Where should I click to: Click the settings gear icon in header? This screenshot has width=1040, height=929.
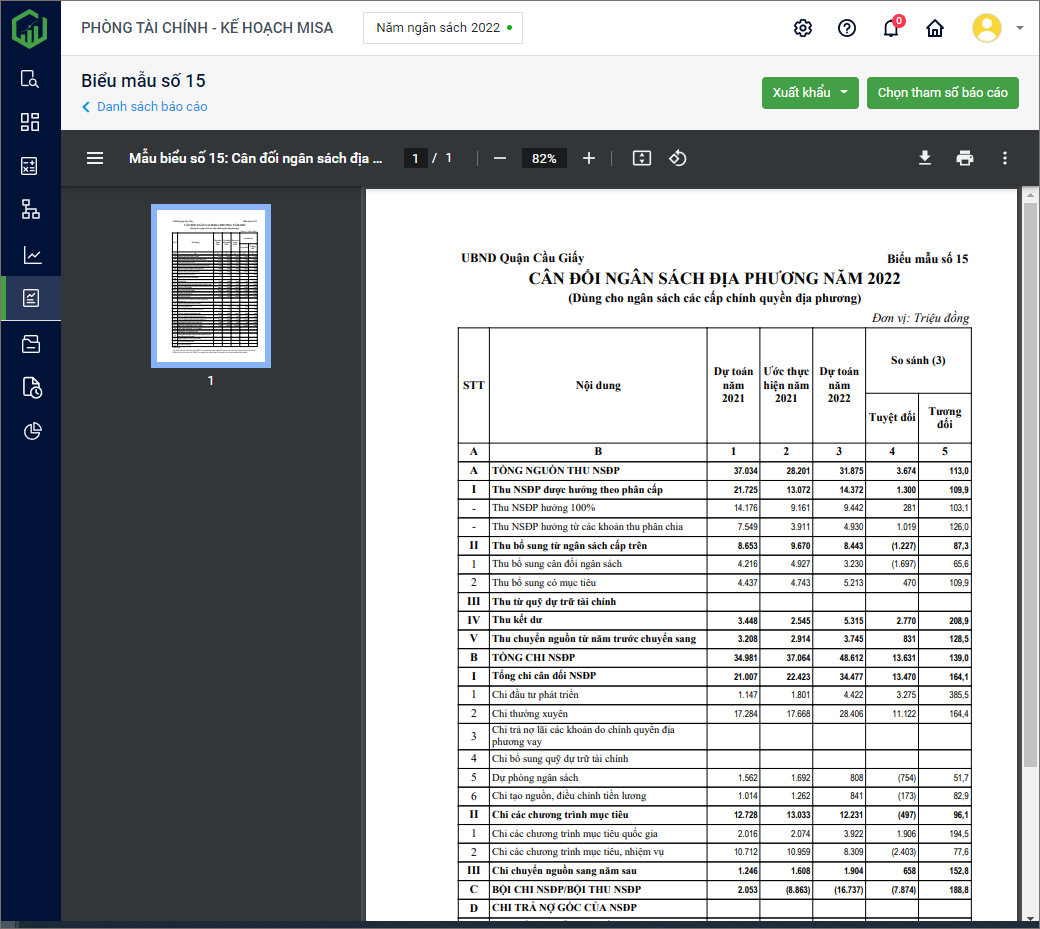tap(802, 28)
